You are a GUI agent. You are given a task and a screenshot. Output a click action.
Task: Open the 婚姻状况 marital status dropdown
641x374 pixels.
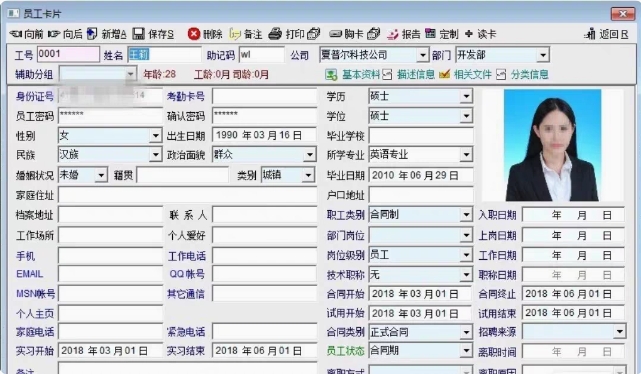point(101,175)
